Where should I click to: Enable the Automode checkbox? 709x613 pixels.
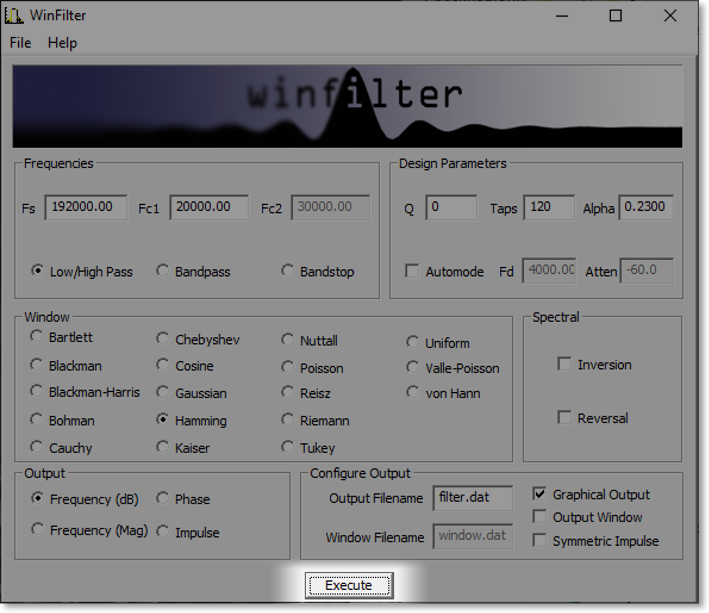pos(412,271)
